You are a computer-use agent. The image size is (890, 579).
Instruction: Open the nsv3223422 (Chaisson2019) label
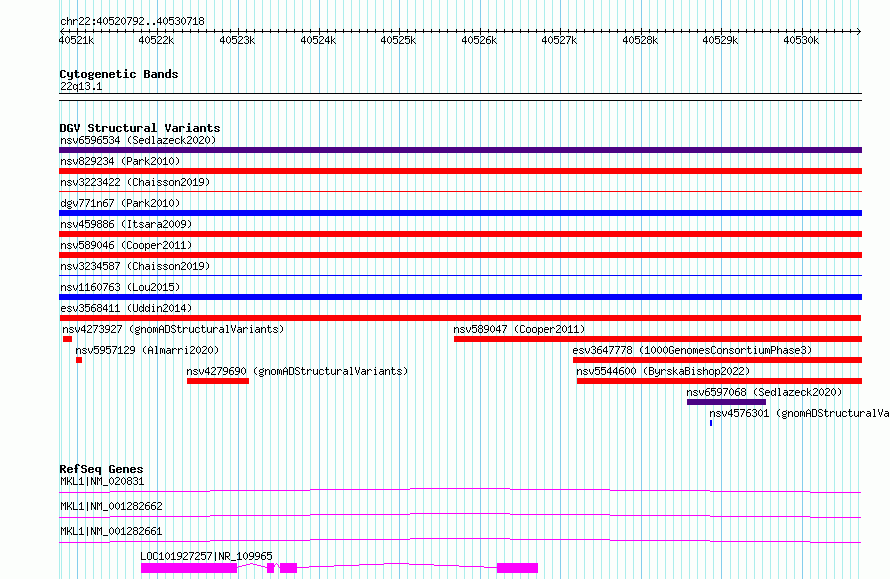tap(135, 182)
